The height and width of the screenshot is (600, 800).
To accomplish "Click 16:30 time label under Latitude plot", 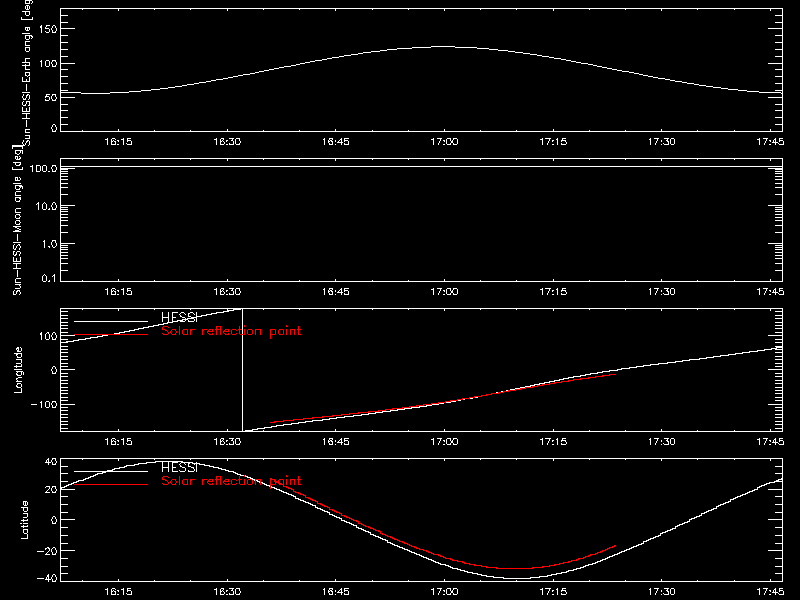I will tap(227, 591).
